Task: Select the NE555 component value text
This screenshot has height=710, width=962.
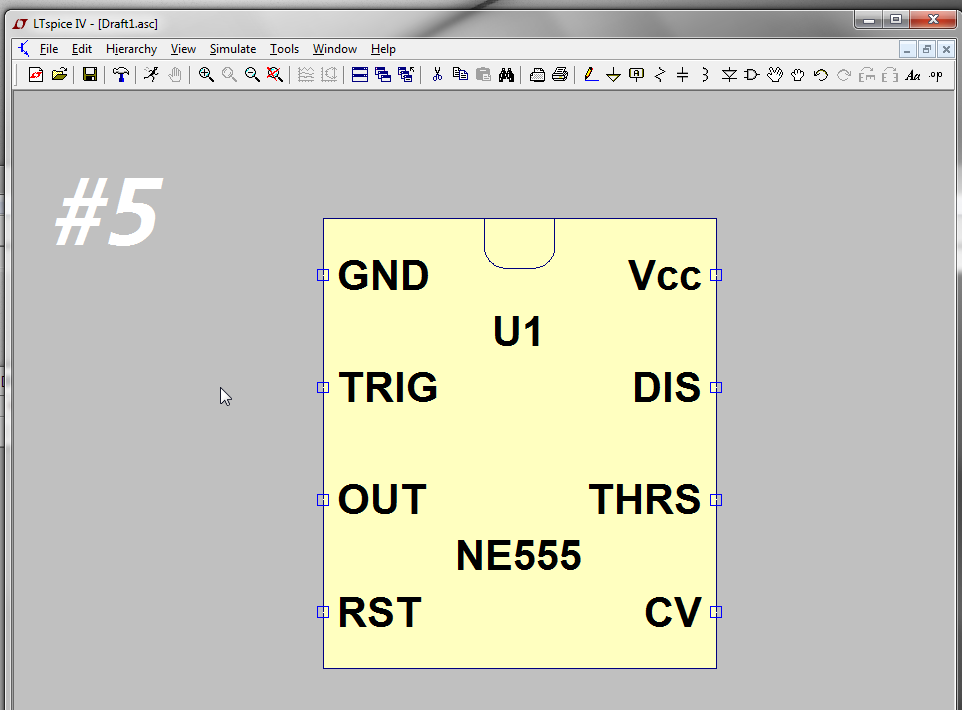Action: [x=518, y=555]
